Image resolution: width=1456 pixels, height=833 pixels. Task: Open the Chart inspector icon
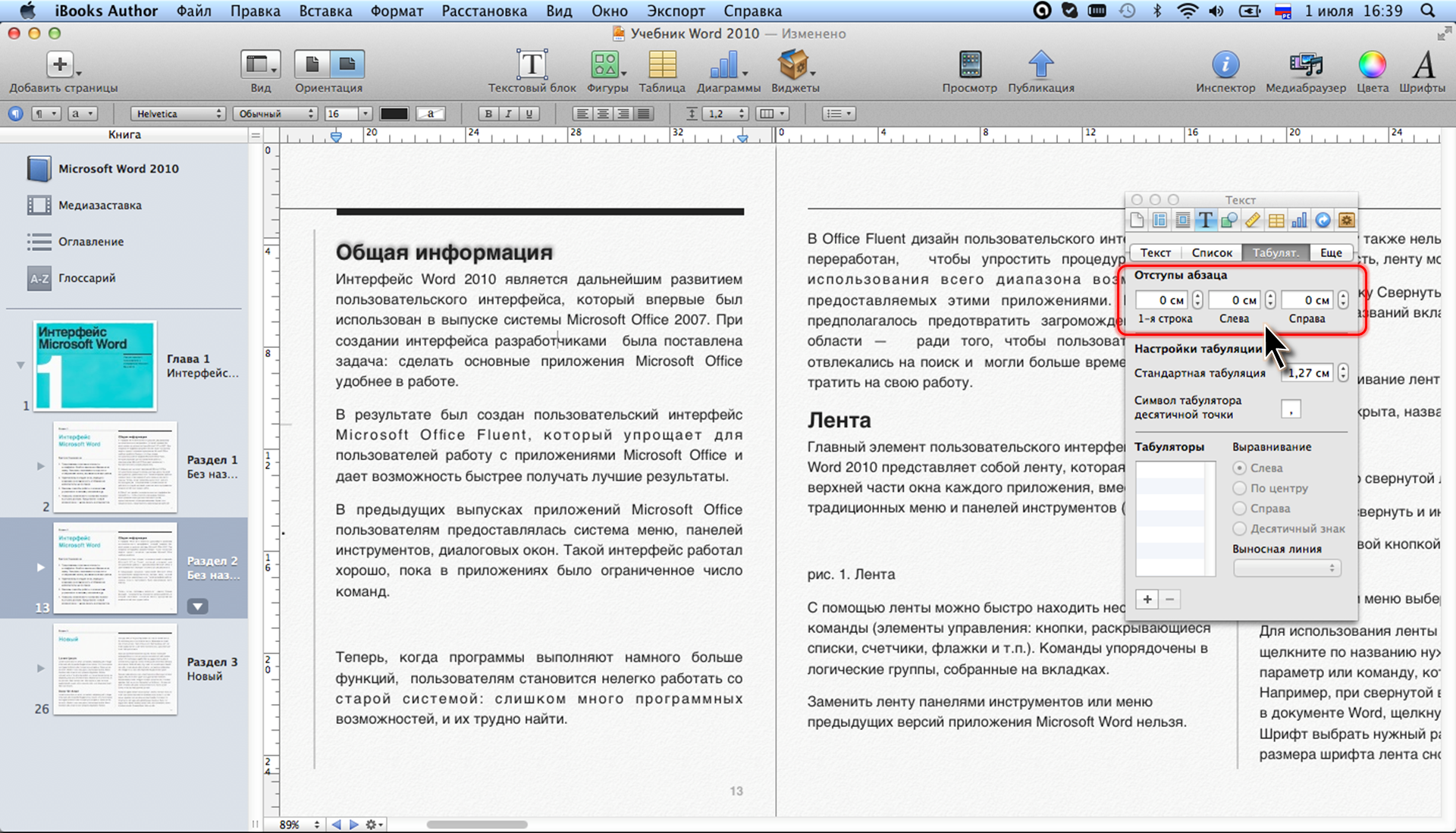click(1300, 221)
